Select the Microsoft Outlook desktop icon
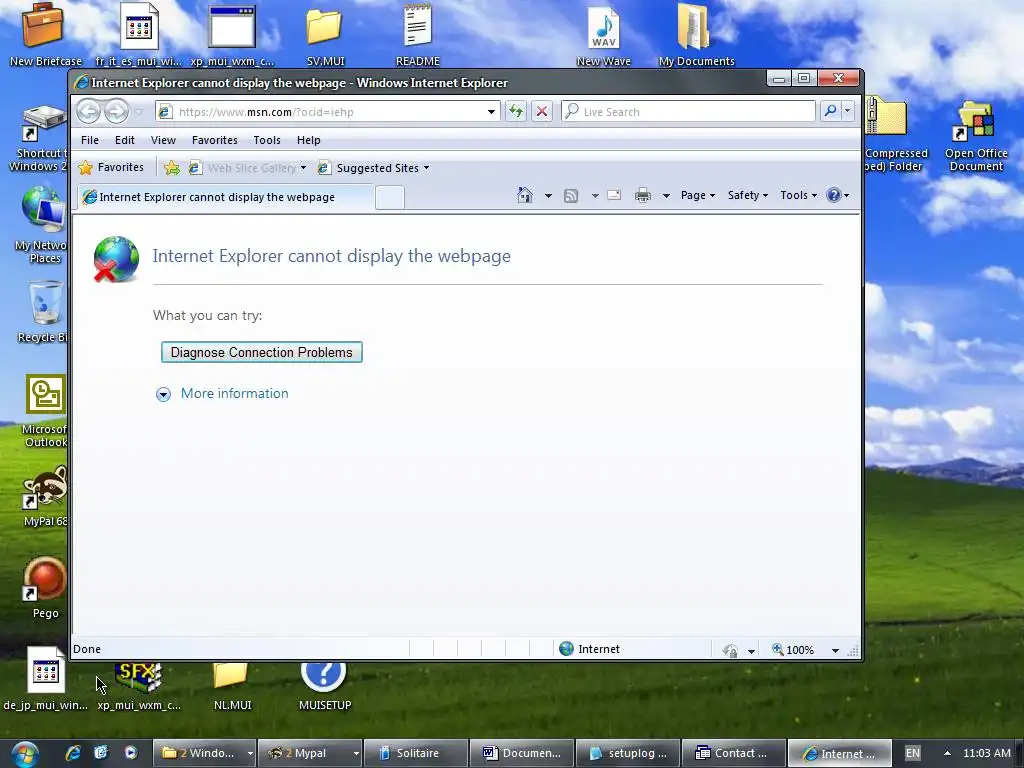1024x768 pixels. 45,411
